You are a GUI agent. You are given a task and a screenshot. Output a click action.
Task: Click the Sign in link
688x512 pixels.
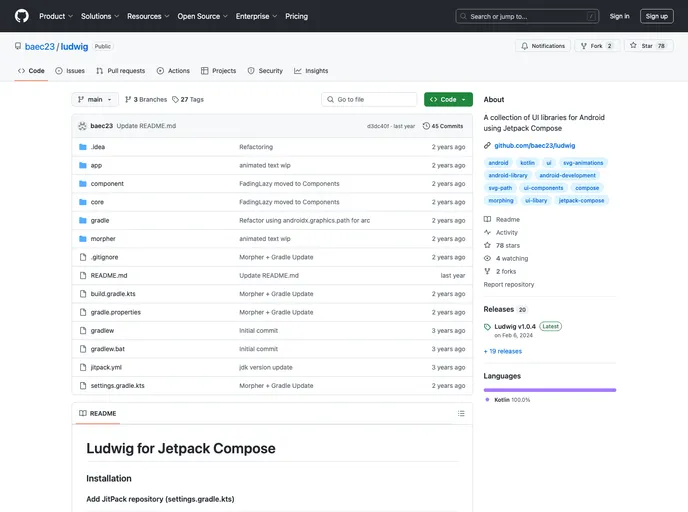click(619, 16)
